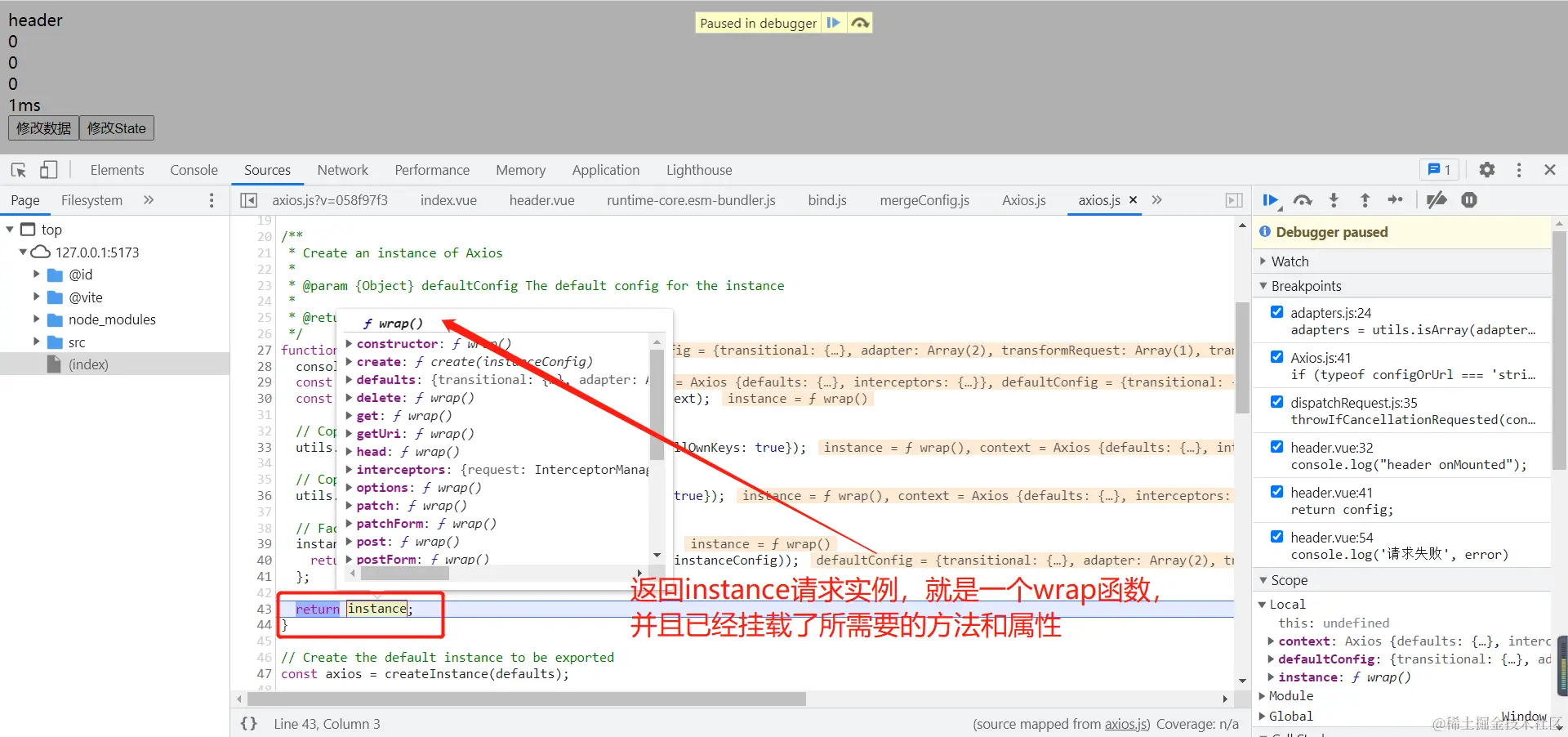Image resolution: width=1568 pixels, height=737 pixels.
Task: Resume from the Paused in debugger overlay
Action: (x=833, y=23)
